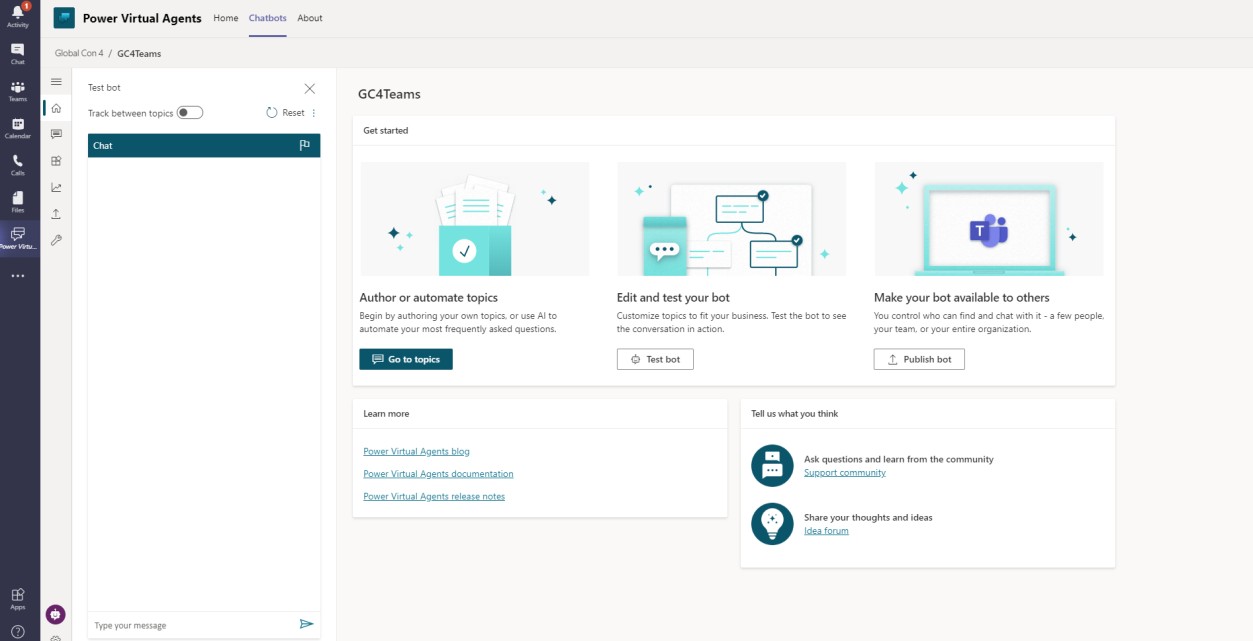The image size is (1253, 641).
Task: Open Help at bottom of Teams rail
Action: click(18, 631)
